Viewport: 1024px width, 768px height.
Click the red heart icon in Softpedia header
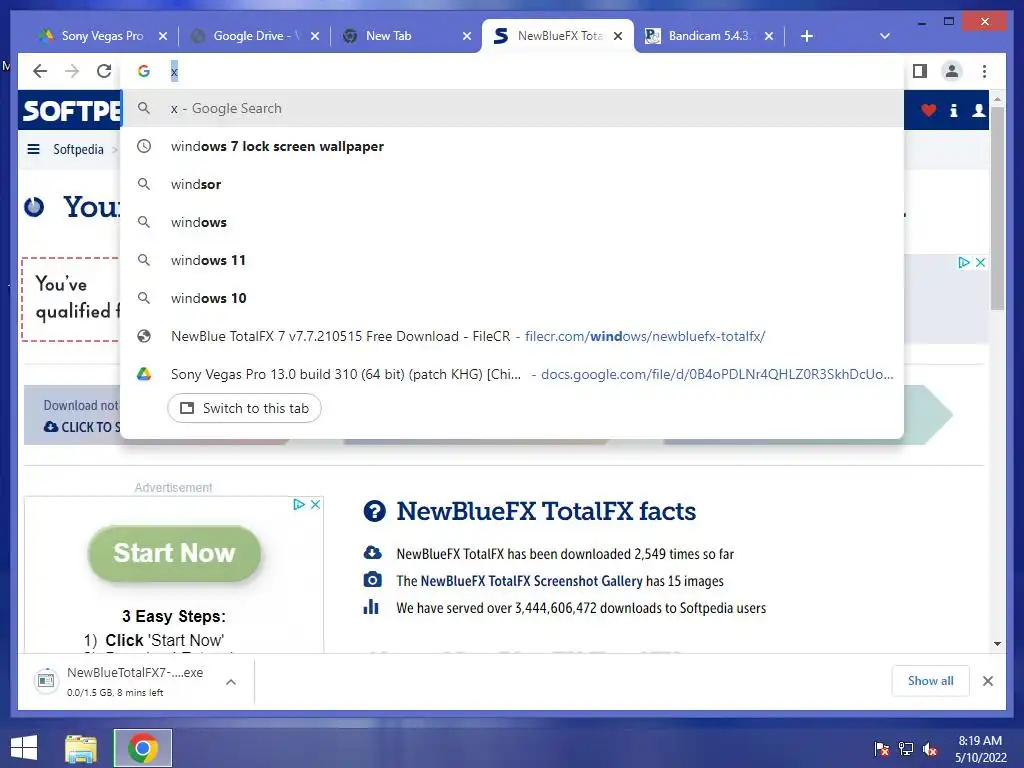point(928,111)
